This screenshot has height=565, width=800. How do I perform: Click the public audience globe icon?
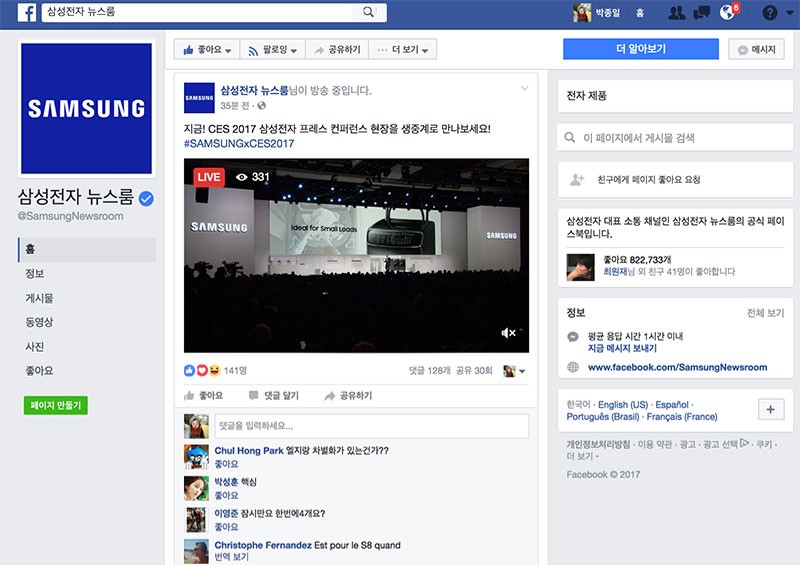click(262, 106)
